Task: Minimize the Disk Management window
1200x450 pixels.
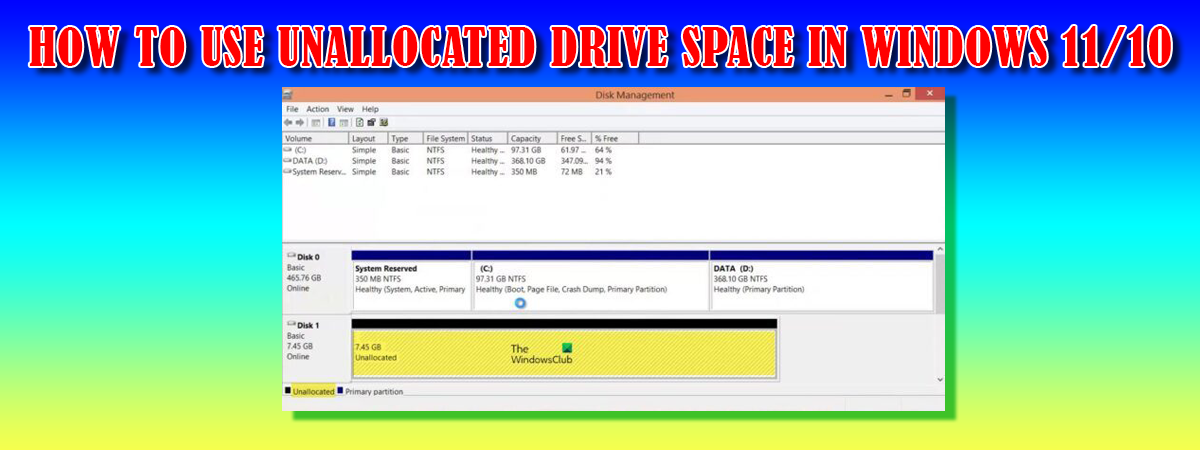Action: click(889, 96)
